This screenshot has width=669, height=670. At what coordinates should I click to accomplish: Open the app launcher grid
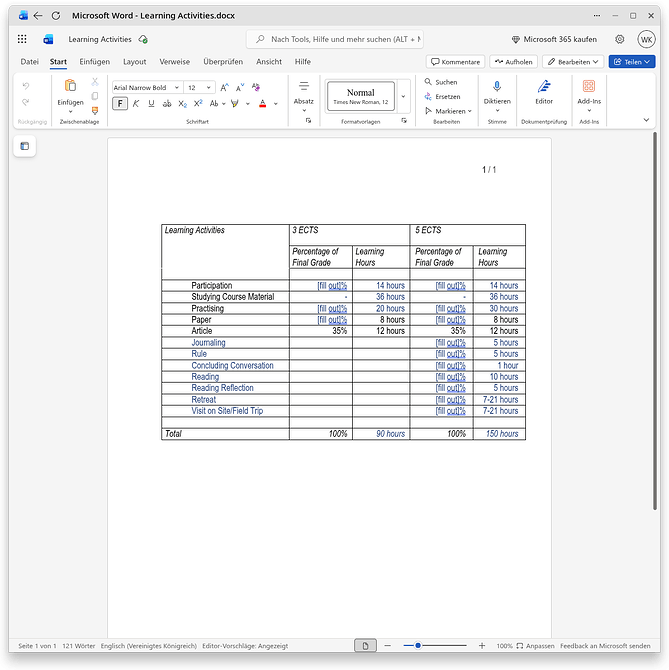(22, 39)
